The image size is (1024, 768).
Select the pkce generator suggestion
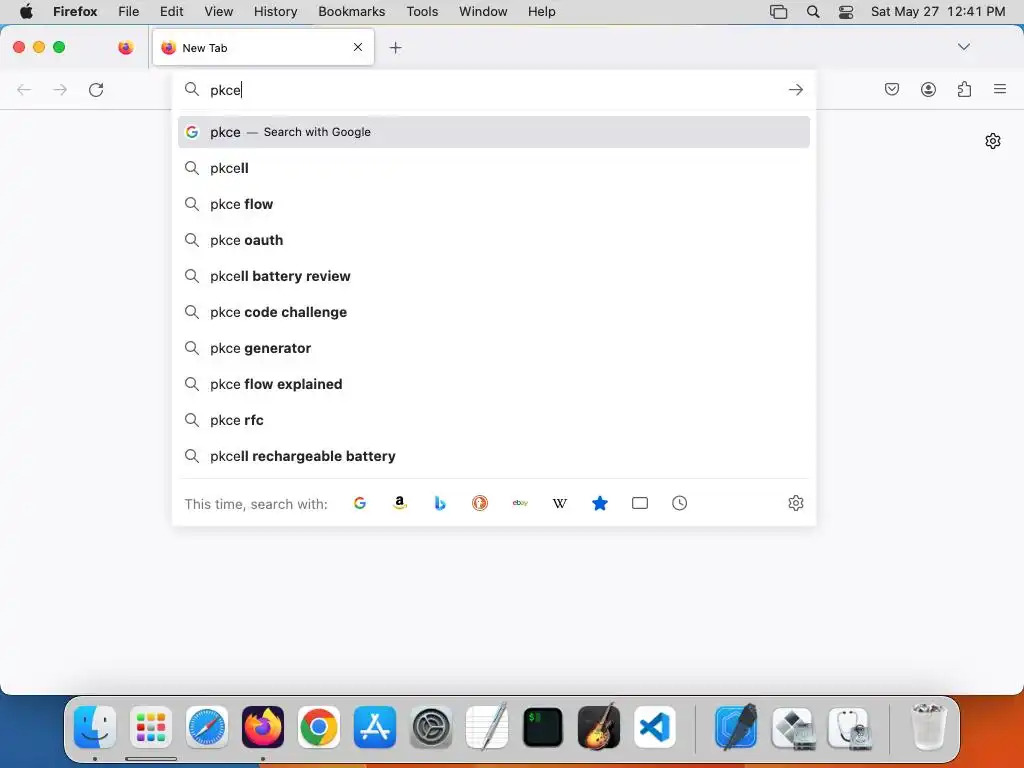tap(494, 347)
